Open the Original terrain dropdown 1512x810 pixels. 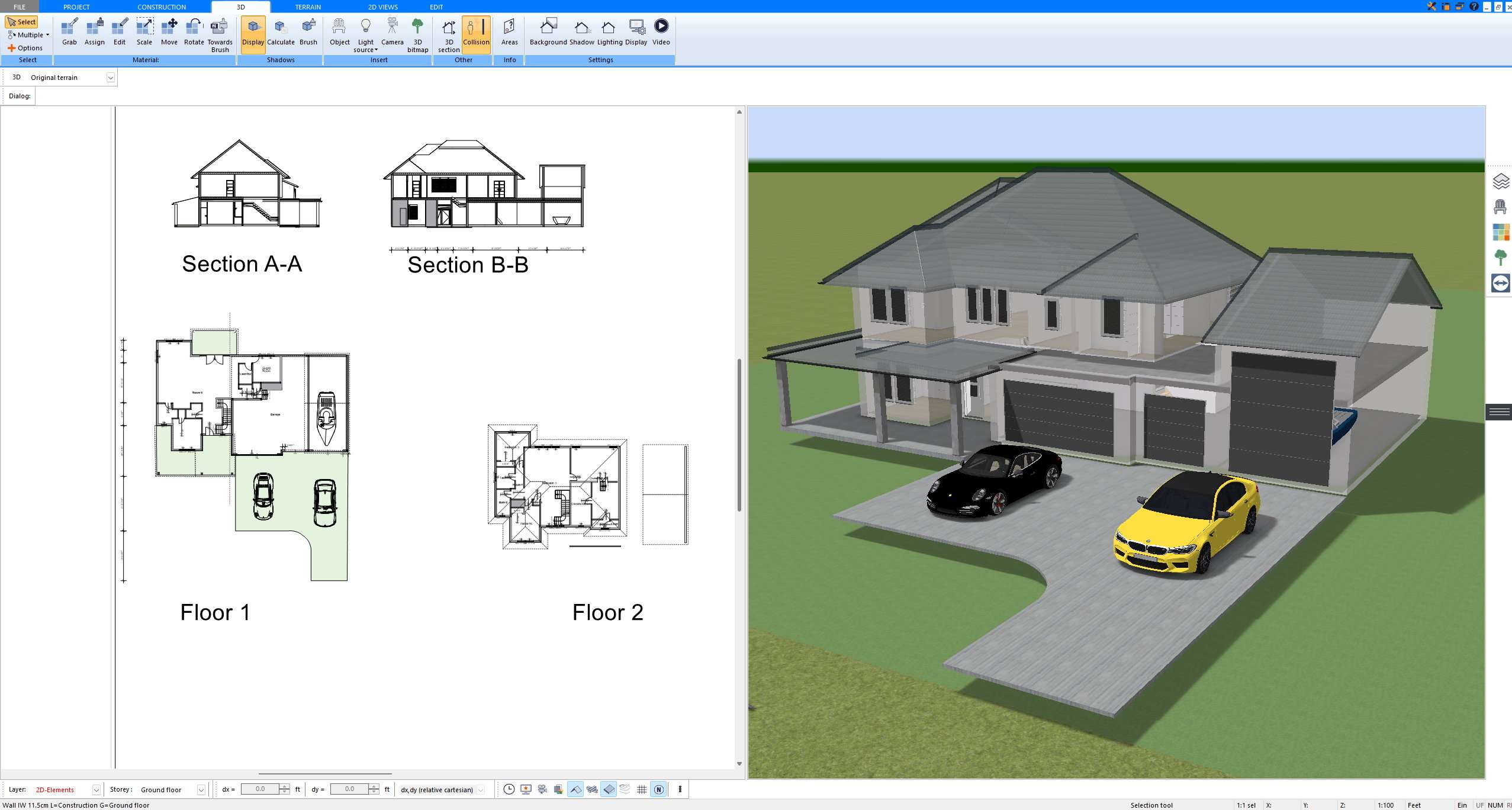tap(110, 78)
